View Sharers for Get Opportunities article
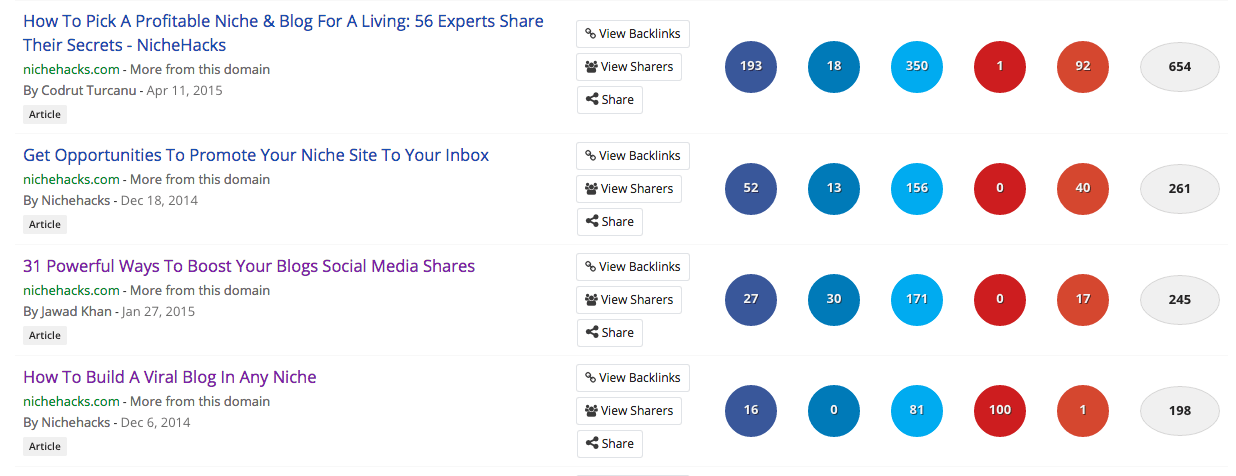 click(629, 188)
